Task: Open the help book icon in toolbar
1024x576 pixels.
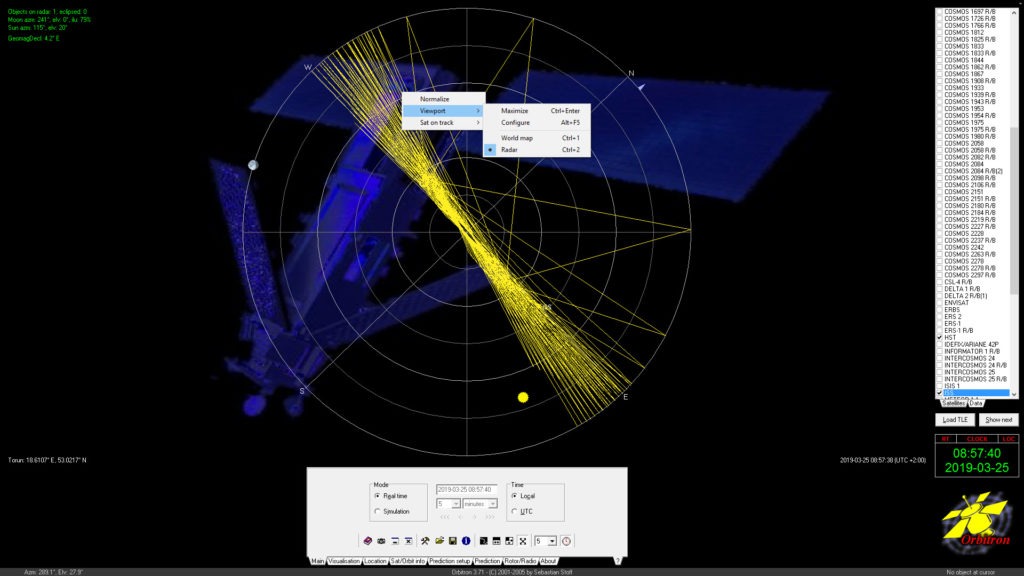Action: (368, 541)
